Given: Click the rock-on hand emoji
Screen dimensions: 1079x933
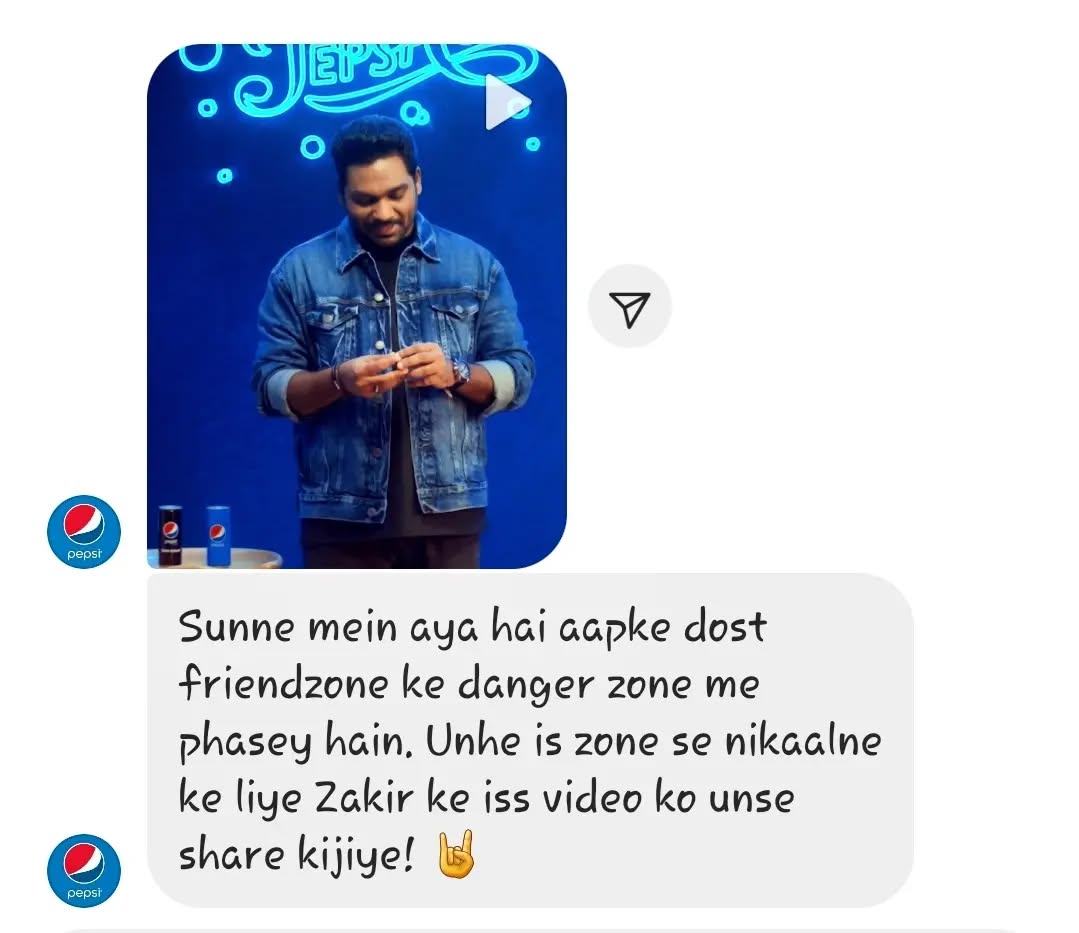Looking at the screenshot, I should pos(456,855).
